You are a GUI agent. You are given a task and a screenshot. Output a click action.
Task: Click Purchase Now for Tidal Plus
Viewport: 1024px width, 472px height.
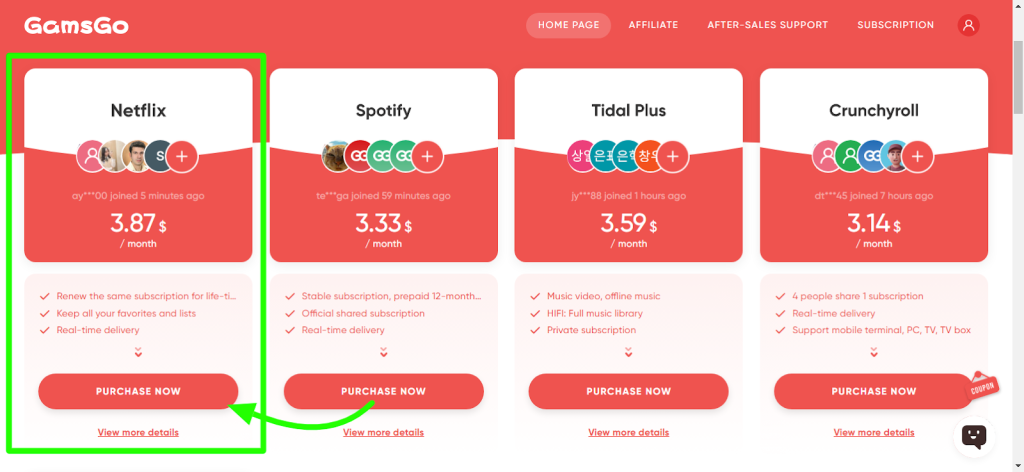coord(628,392)
